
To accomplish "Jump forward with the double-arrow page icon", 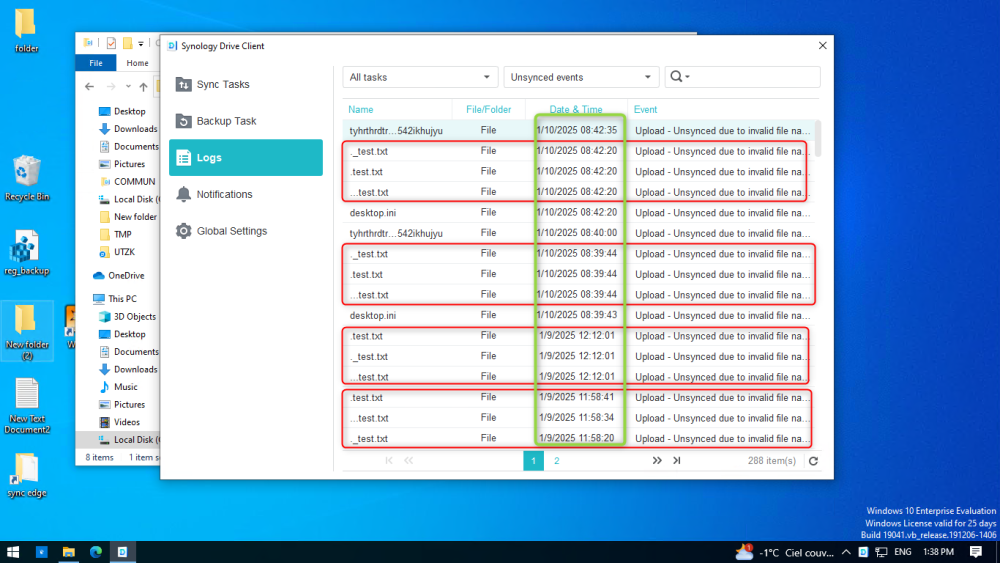I will click(x=657, y=461).
